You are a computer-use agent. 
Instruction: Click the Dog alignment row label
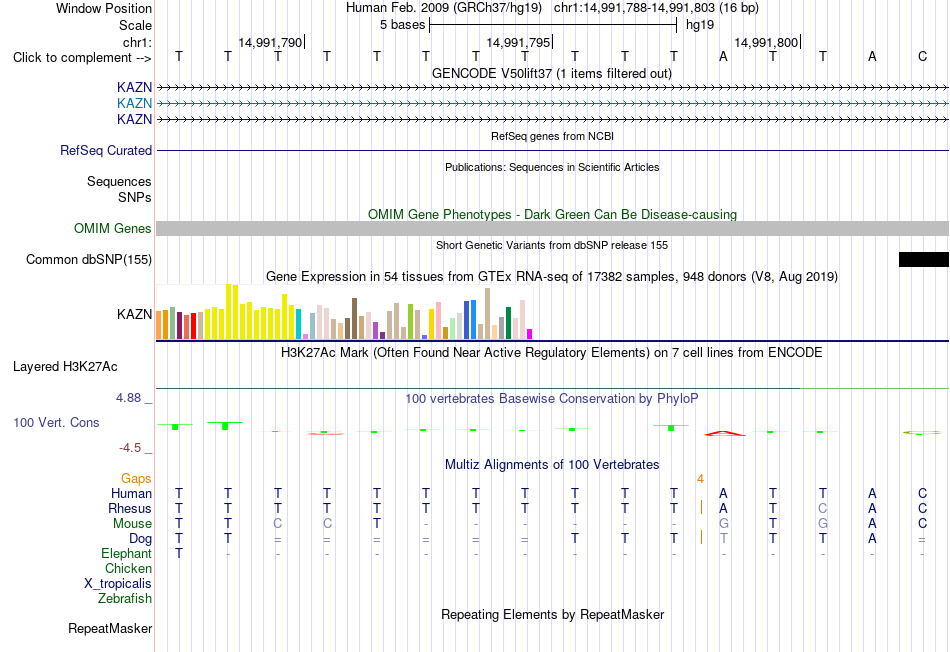click(x=141, y=539)
